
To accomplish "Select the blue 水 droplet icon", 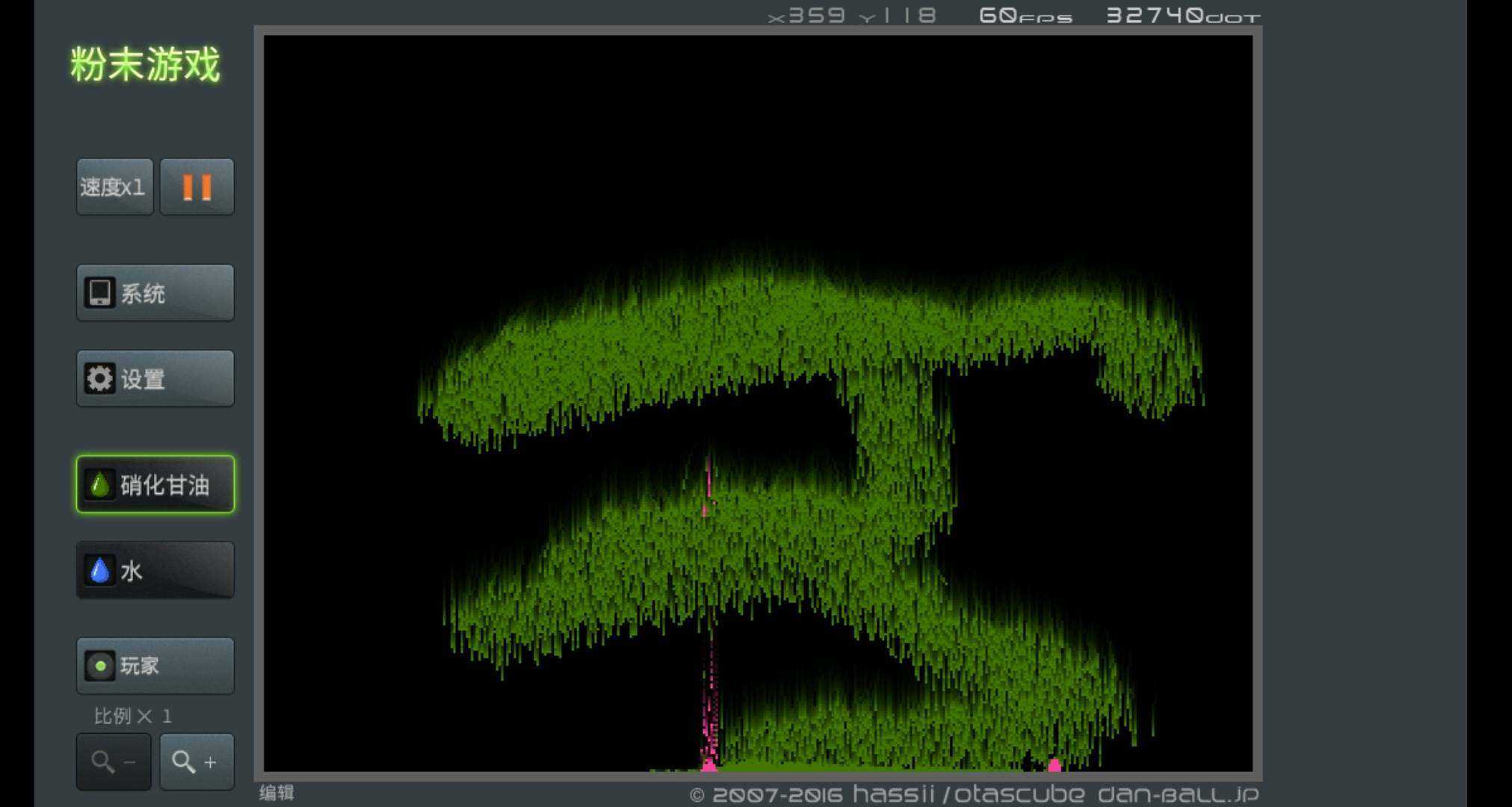I will pos(99,571).
